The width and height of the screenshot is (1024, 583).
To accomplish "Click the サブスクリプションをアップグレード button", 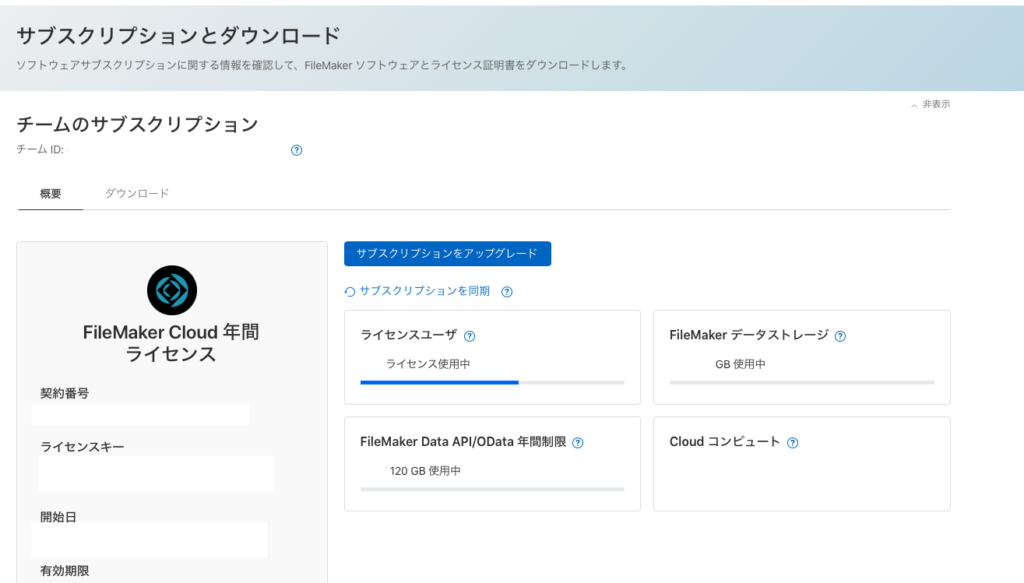I will 447,253.
